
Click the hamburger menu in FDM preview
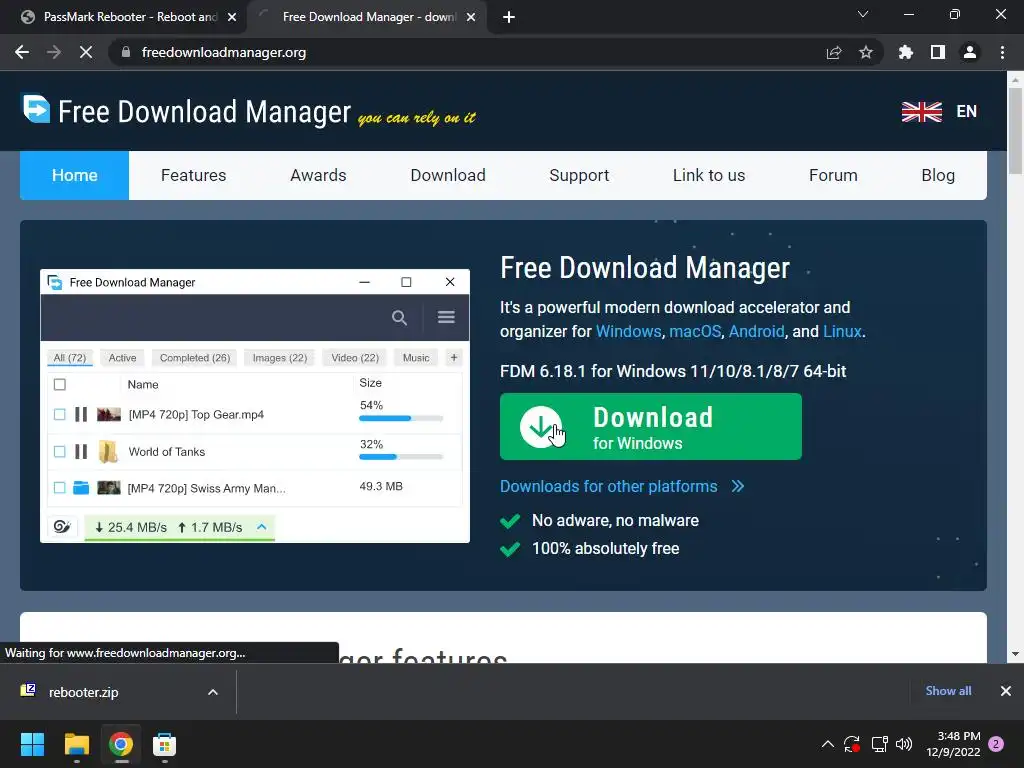coord(446,317)
